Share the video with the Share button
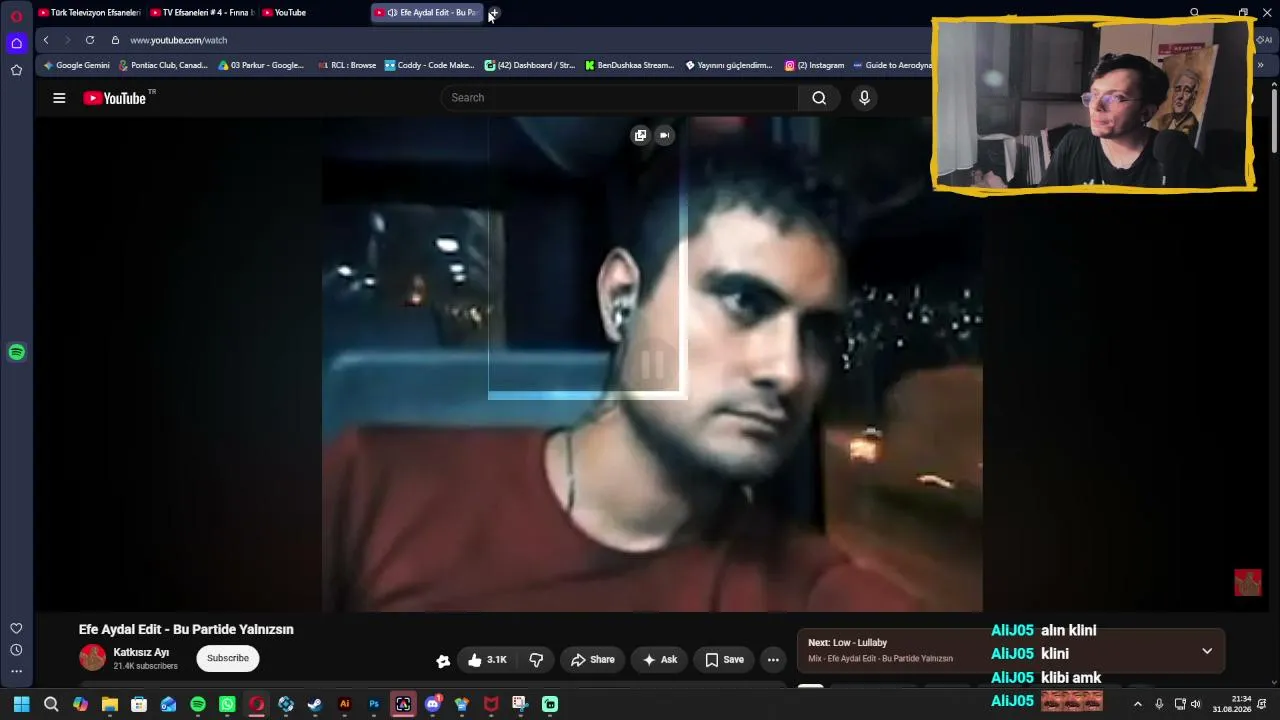 [592, 660]
